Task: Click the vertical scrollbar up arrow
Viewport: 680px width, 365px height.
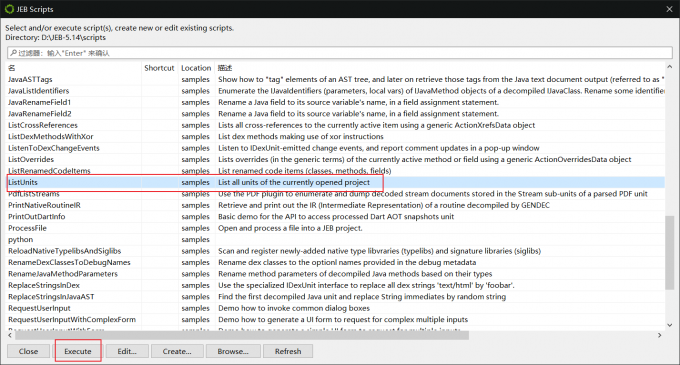Action: [670, 67]
